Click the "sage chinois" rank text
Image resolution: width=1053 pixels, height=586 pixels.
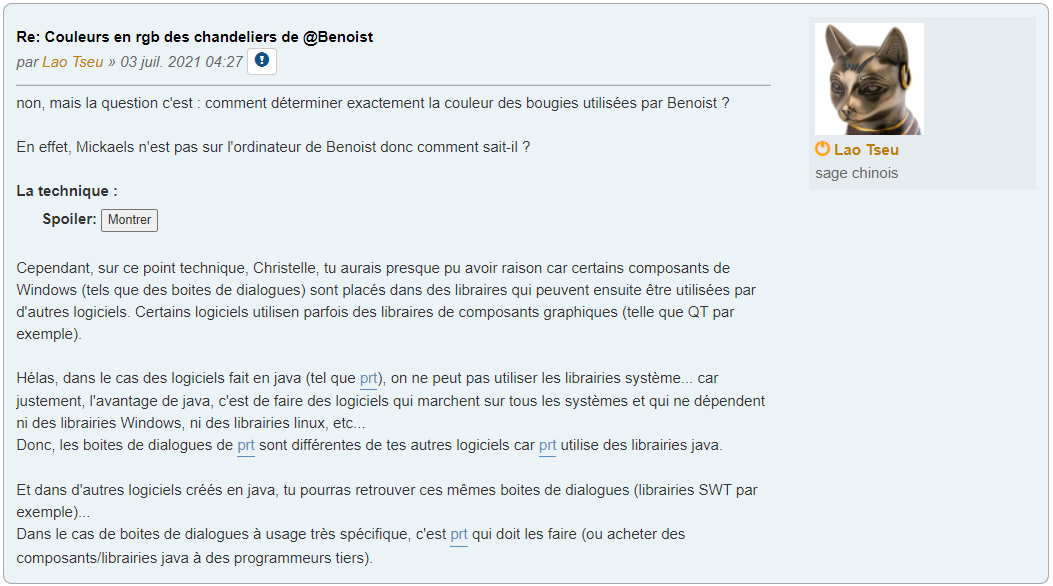[x=856, y=173]
